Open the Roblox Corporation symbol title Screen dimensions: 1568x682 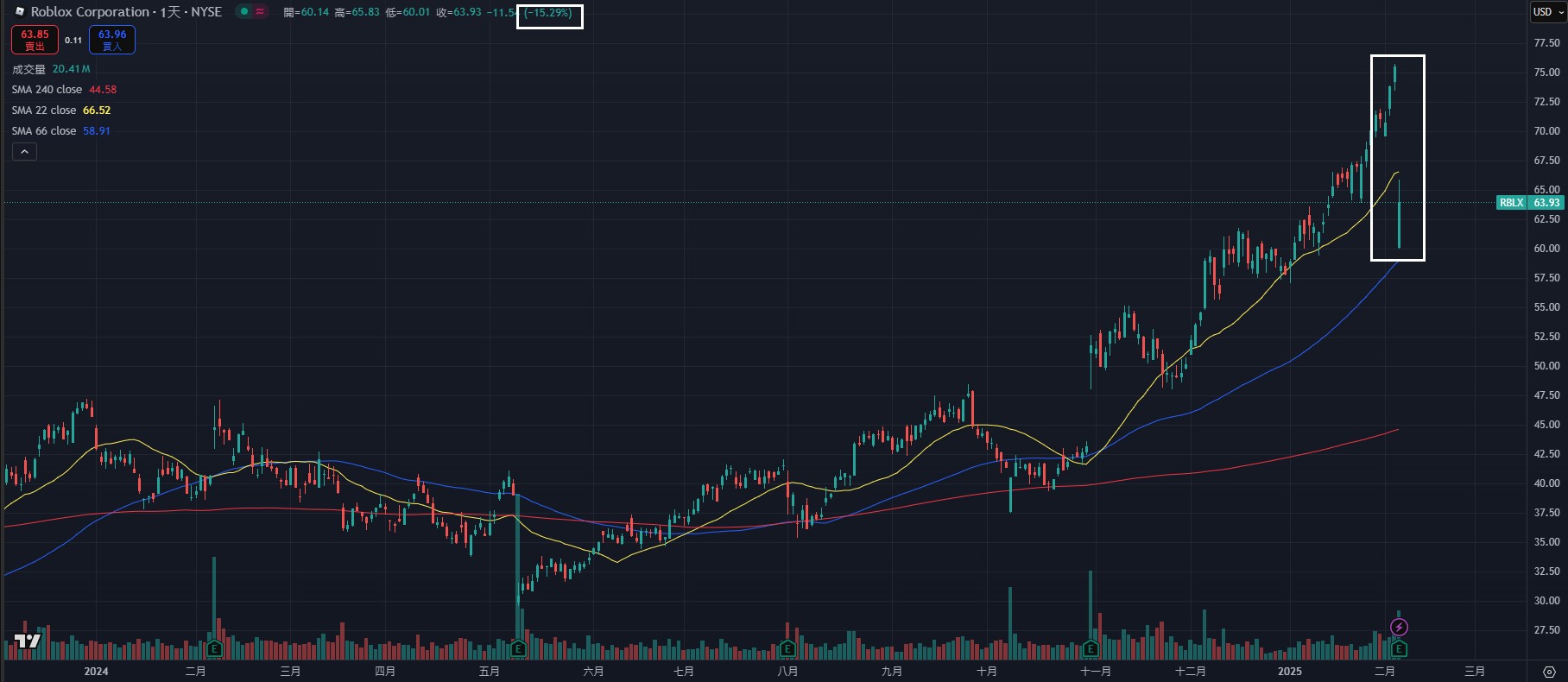pos(90,12)
